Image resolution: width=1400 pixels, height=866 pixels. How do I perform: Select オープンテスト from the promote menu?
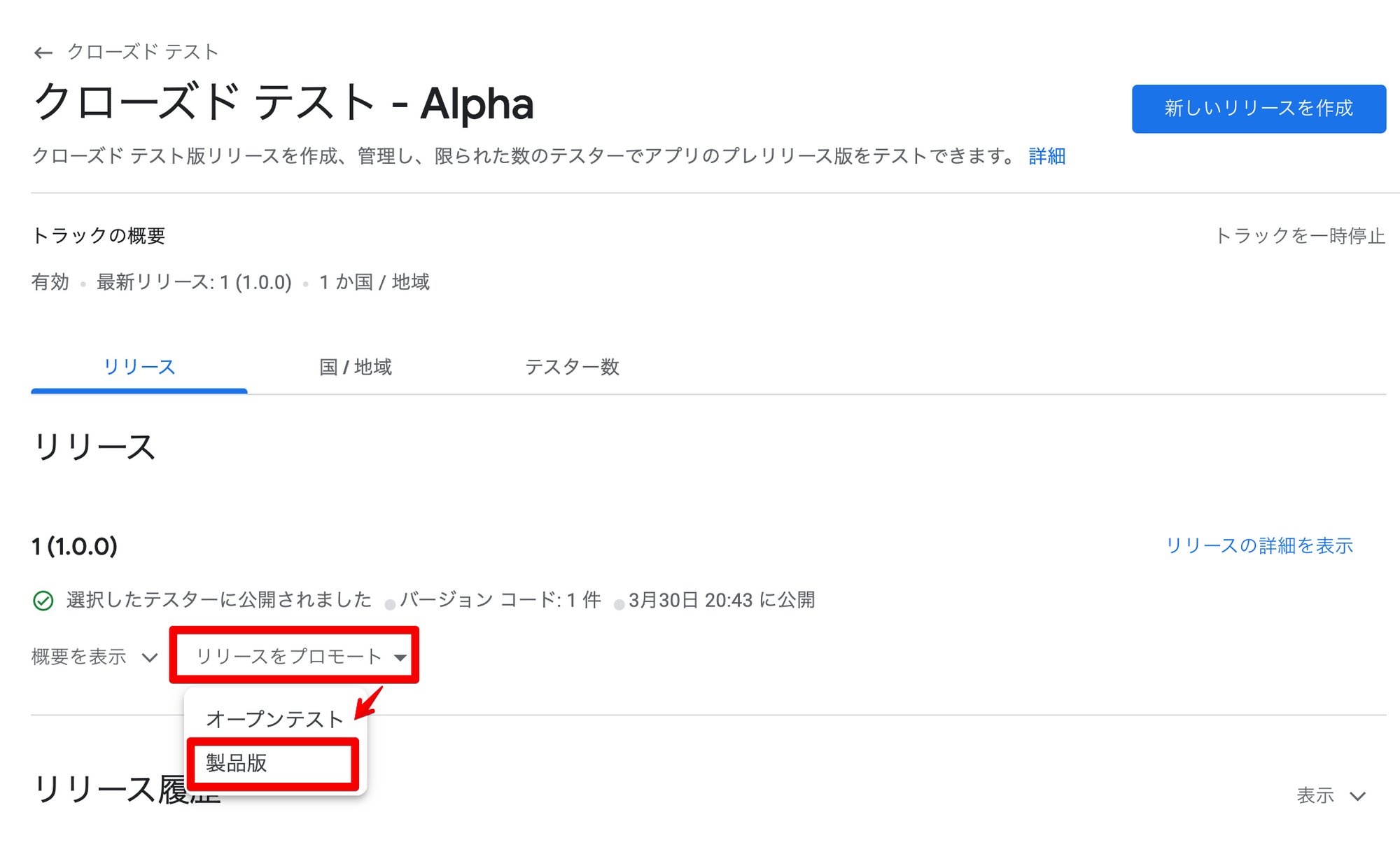click(x=274, y=719)
